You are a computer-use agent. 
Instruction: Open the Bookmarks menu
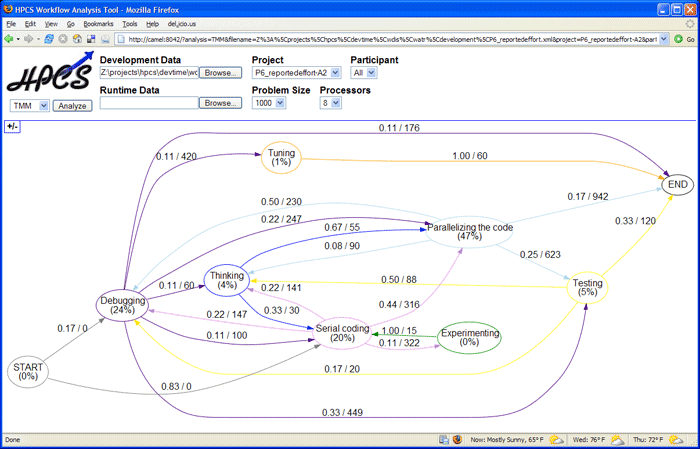tap(98, 23)
